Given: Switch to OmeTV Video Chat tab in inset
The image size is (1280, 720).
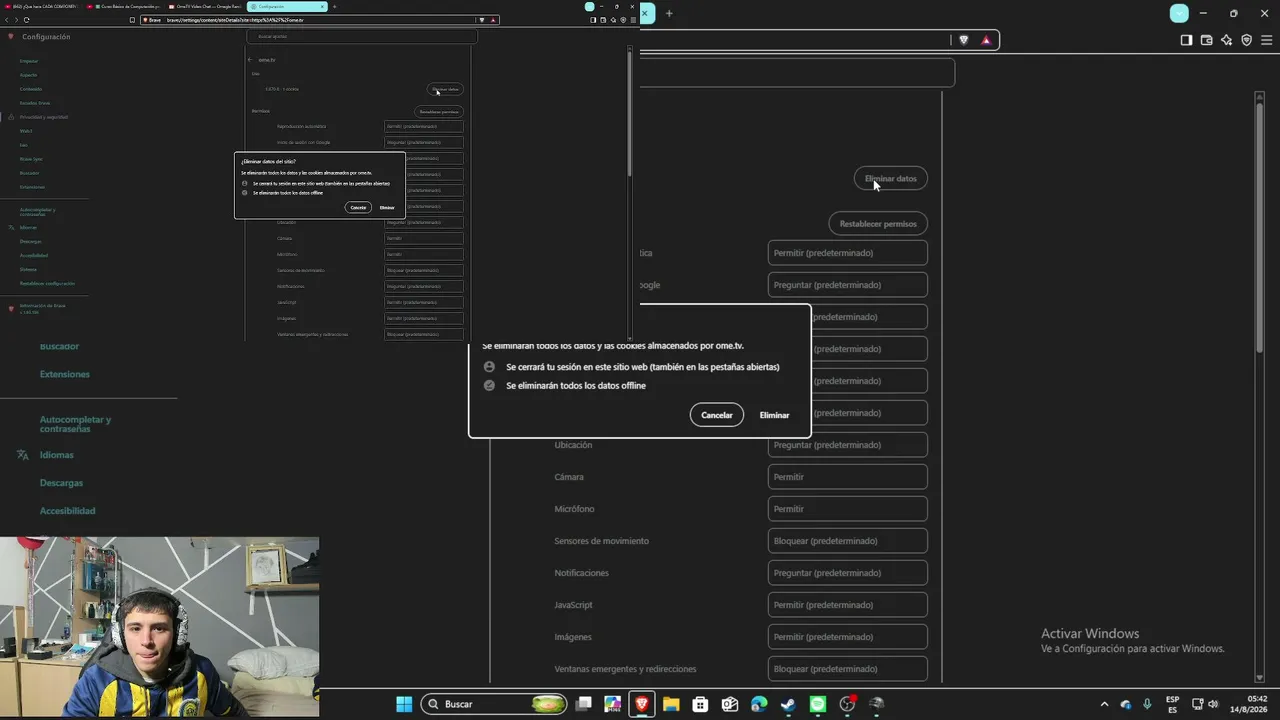Looking at the screenshot, I should 205,6.
